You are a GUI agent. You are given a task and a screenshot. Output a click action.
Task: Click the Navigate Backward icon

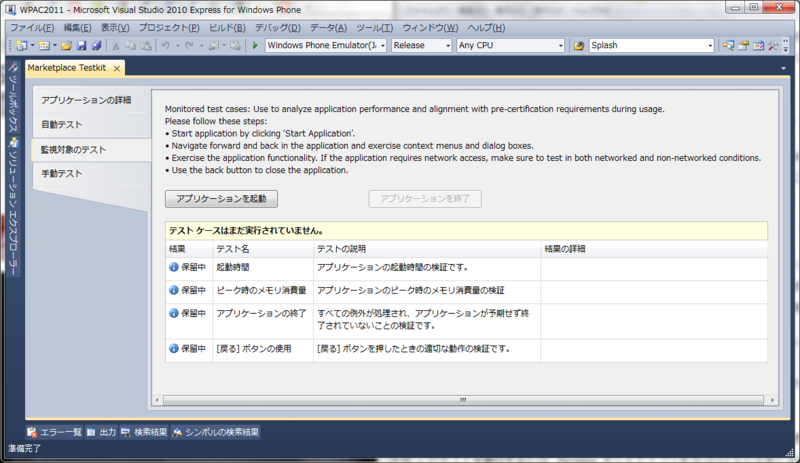pos(213,45)
